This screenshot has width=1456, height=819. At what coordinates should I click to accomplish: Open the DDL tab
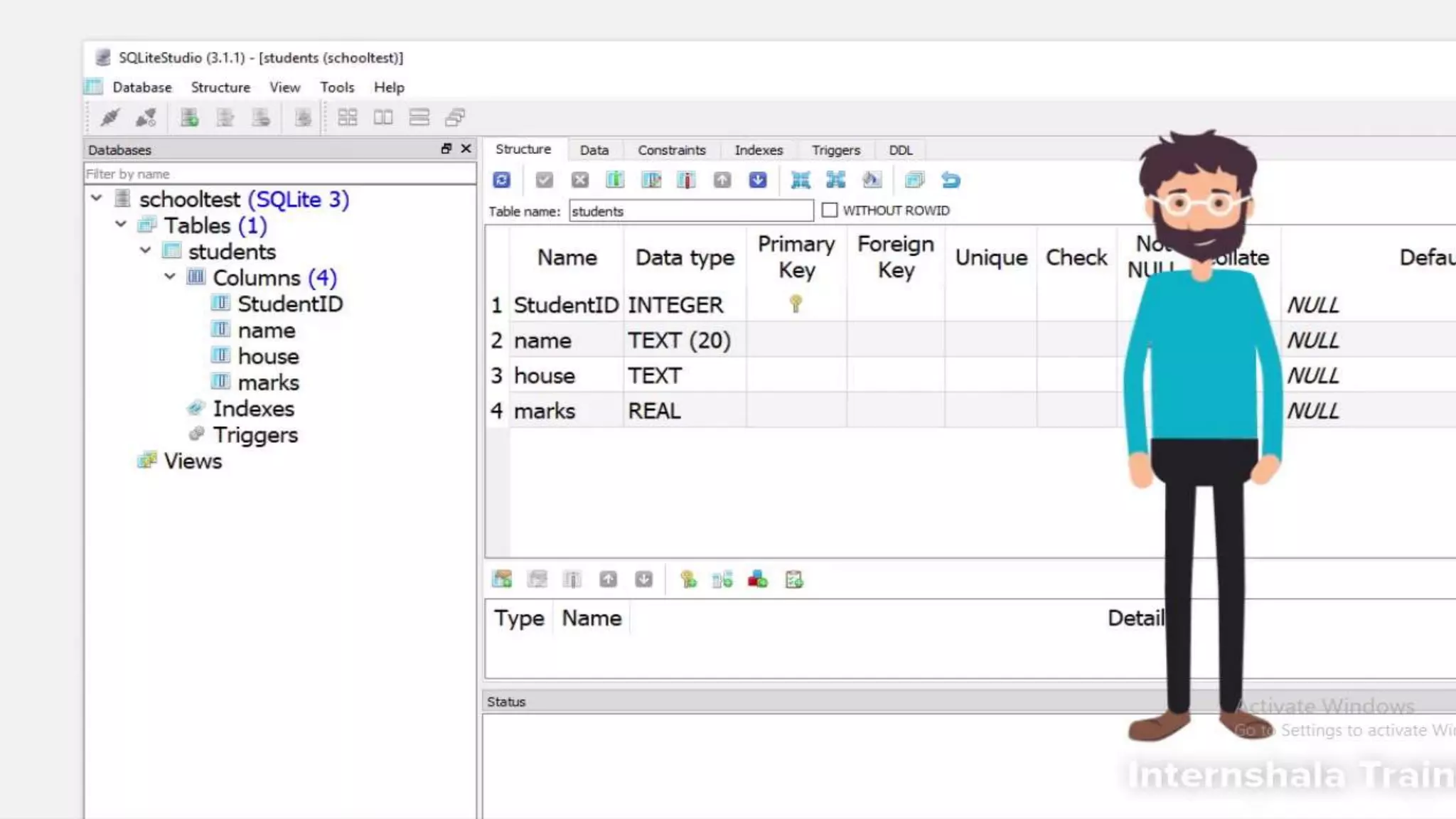(x=900, y=150)
